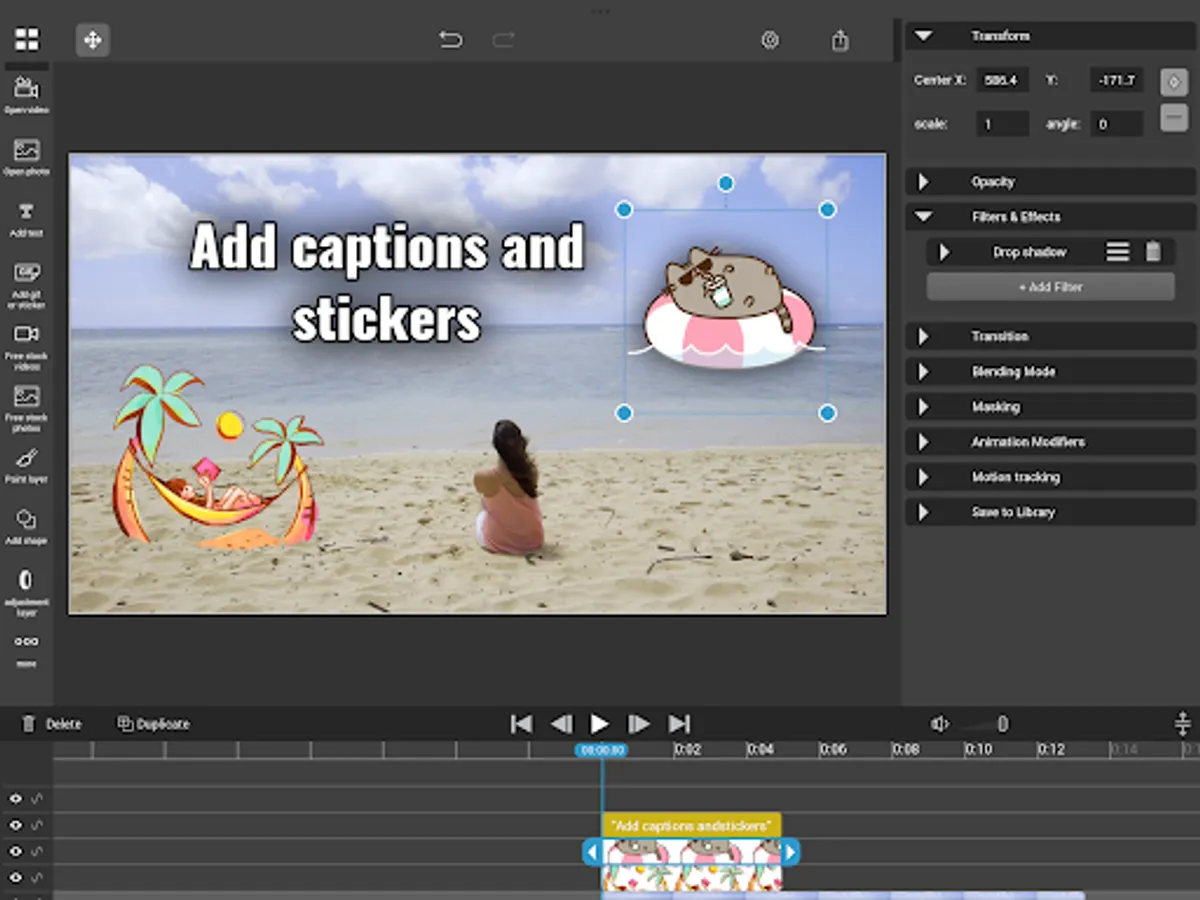This screenshot has height=900, width=1200.
Task: Toggle eye icon on the topmost timeline track
Action: [16, 799]
